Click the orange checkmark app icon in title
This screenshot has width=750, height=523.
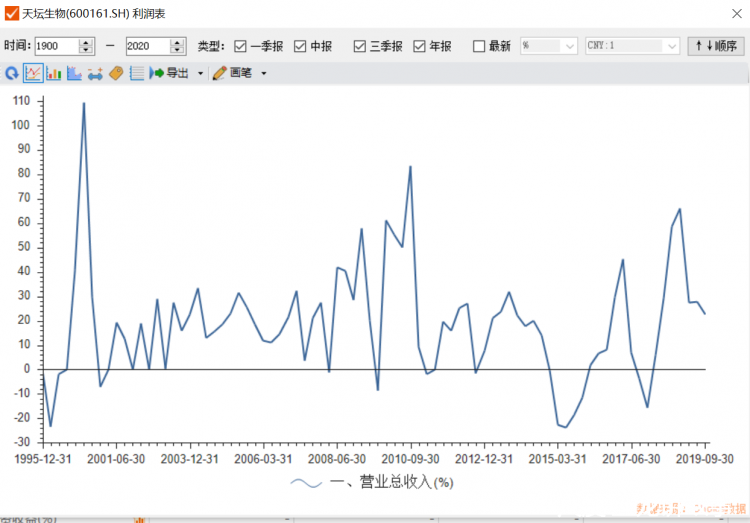(11, 13)
